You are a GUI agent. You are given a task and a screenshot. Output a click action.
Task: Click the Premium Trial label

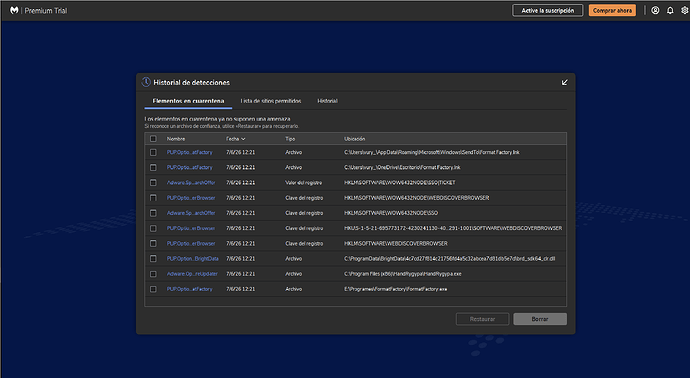click(46, 11)
